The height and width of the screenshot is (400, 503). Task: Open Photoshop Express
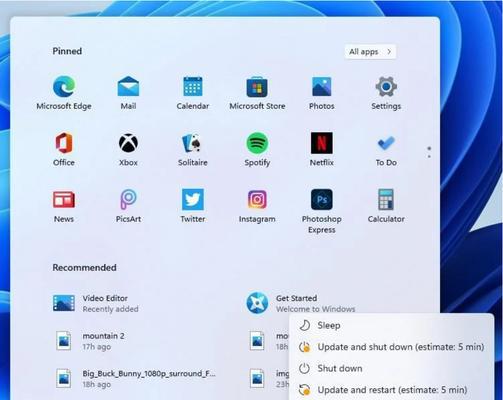321,211
